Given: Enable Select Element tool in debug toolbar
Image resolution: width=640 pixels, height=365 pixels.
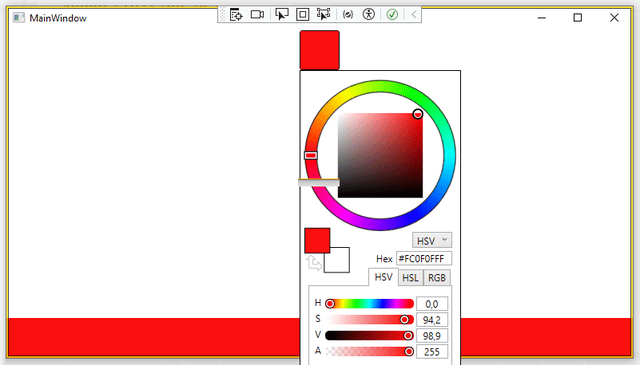Looking at the screenshot, I should pyautogui.click(x=282, y=15).
